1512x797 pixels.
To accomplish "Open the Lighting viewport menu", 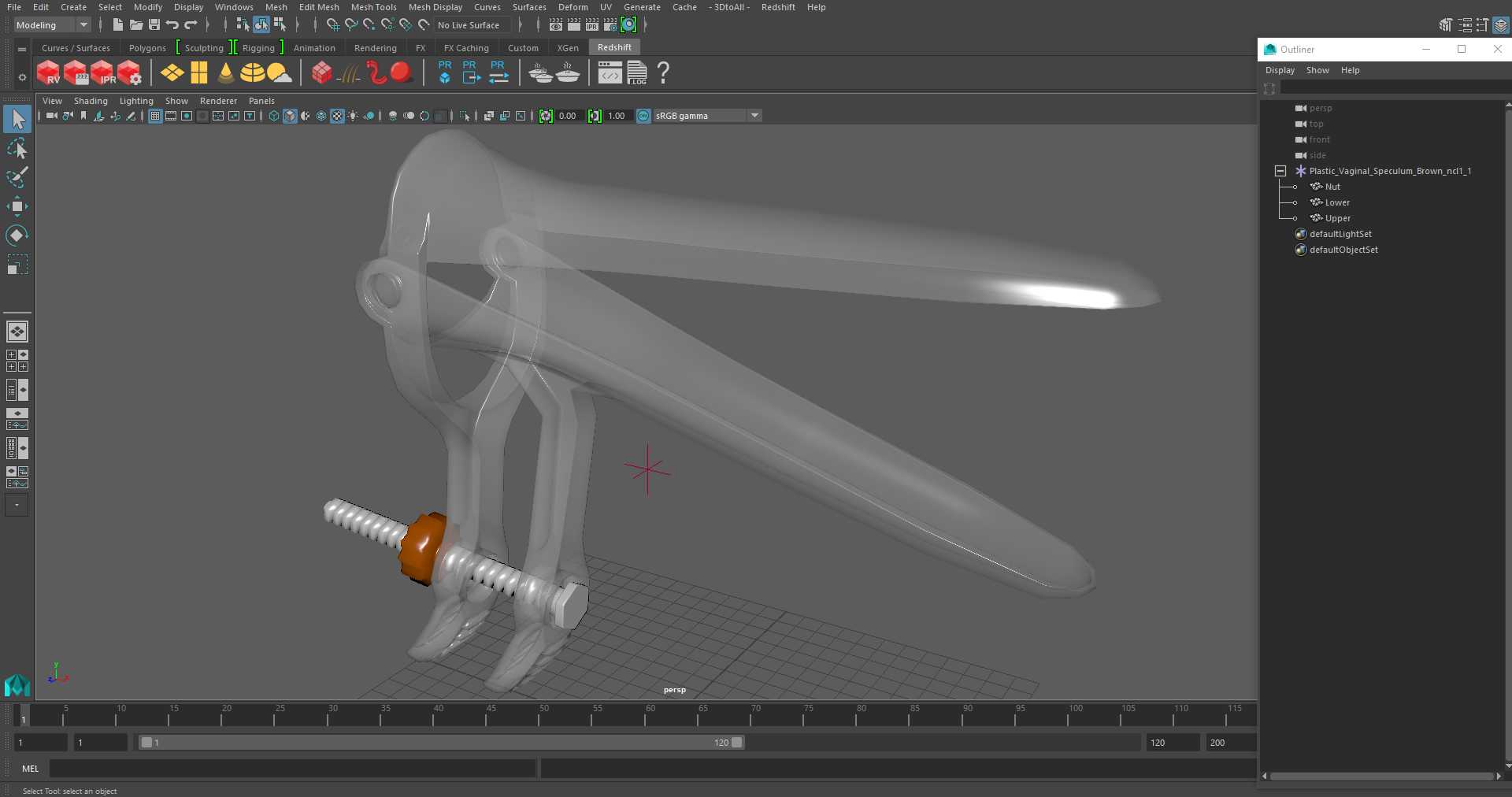I will (x=136, y=101).
